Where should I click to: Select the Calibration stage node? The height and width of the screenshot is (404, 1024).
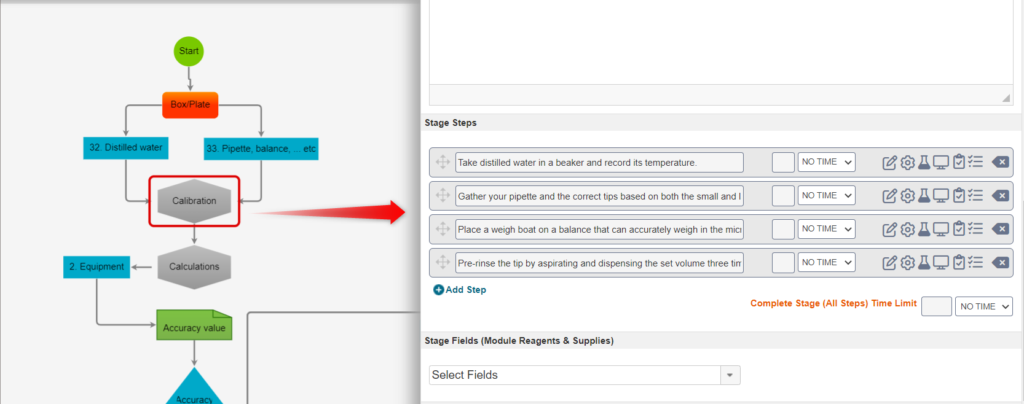pos(194,201)
